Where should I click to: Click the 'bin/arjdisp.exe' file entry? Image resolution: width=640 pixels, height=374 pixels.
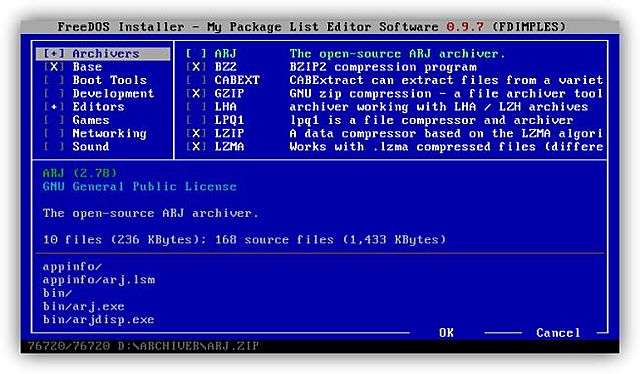click(98, 319)
